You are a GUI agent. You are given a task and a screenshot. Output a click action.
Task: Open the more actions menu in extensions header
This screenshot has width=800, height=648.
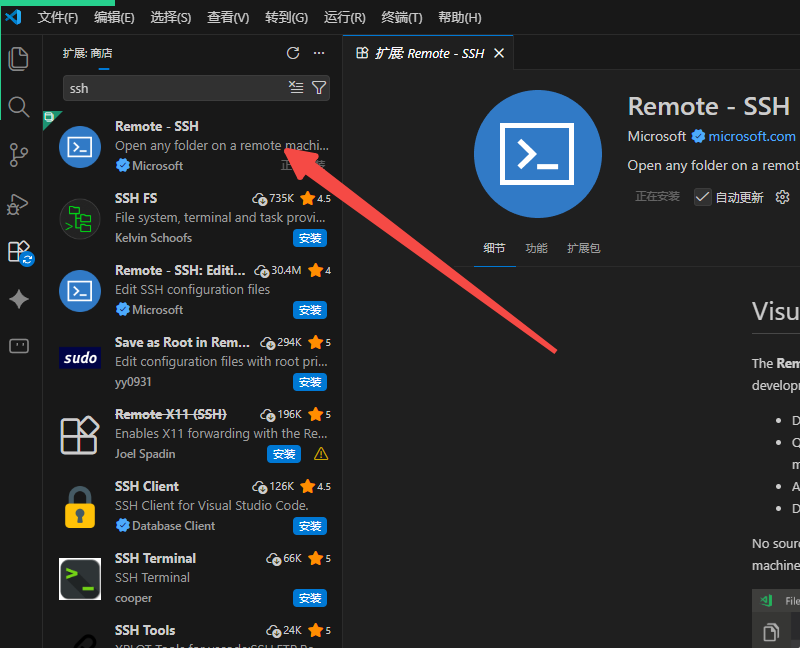(319, 53)
